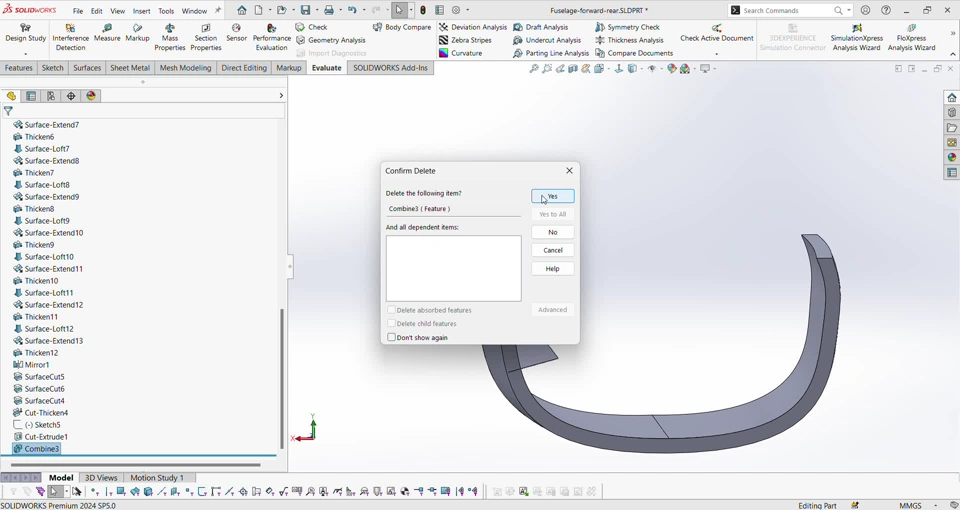Select the Measure tool
This screenshot has height=510, width=960.
coord(107,33)
